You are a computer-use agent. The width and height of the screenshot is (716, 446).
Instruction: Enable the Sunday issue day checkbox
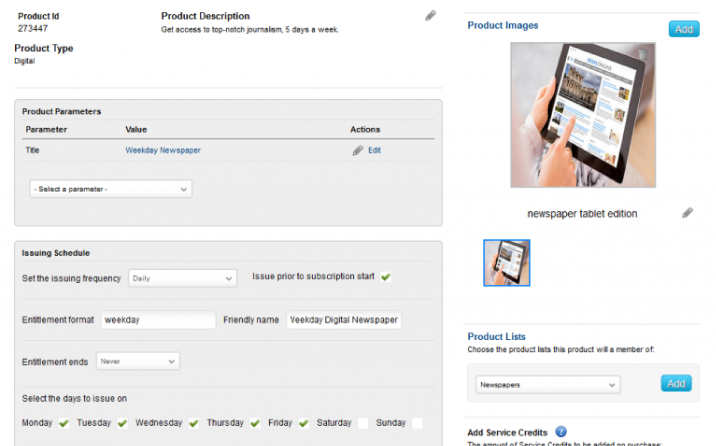(x=417, y=423)
